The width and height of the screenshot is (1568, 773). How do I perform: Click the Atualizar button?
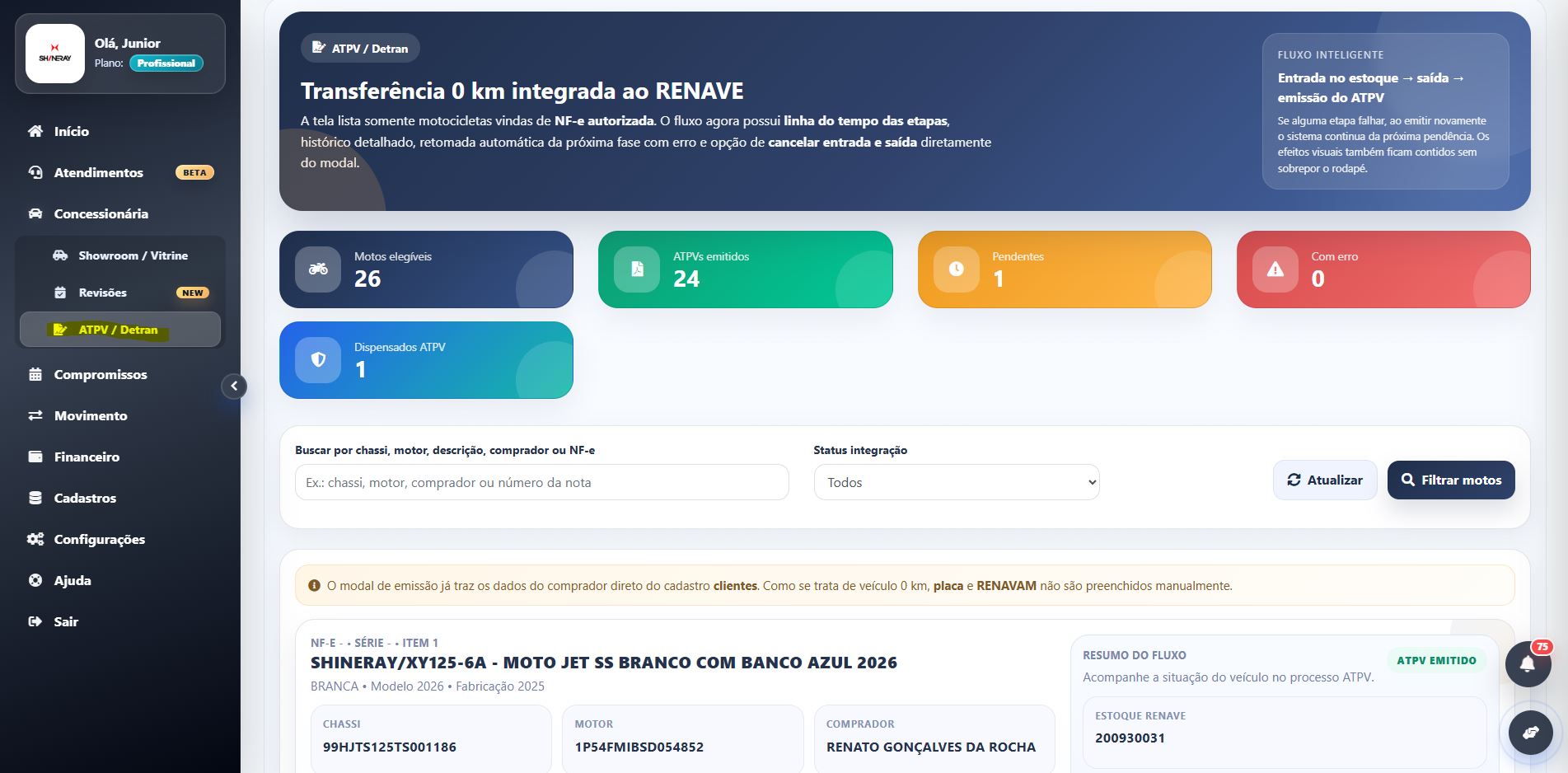point(1325,480)
